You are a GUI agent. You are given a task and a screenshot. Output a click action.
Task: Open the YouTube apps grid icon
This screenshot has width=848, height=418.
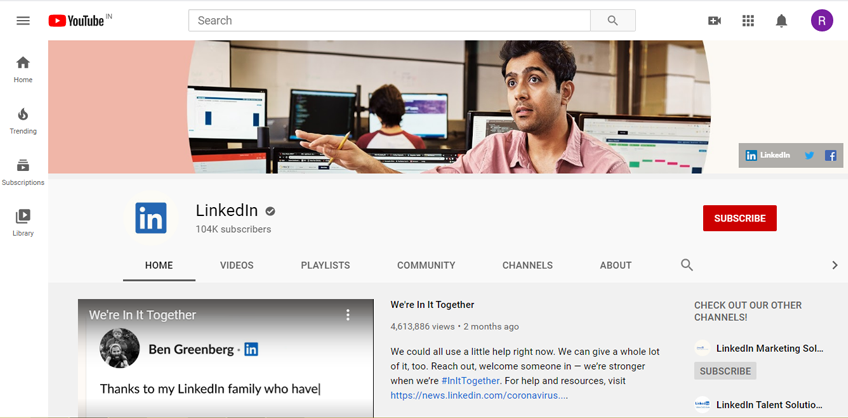[x=748, y=21]
